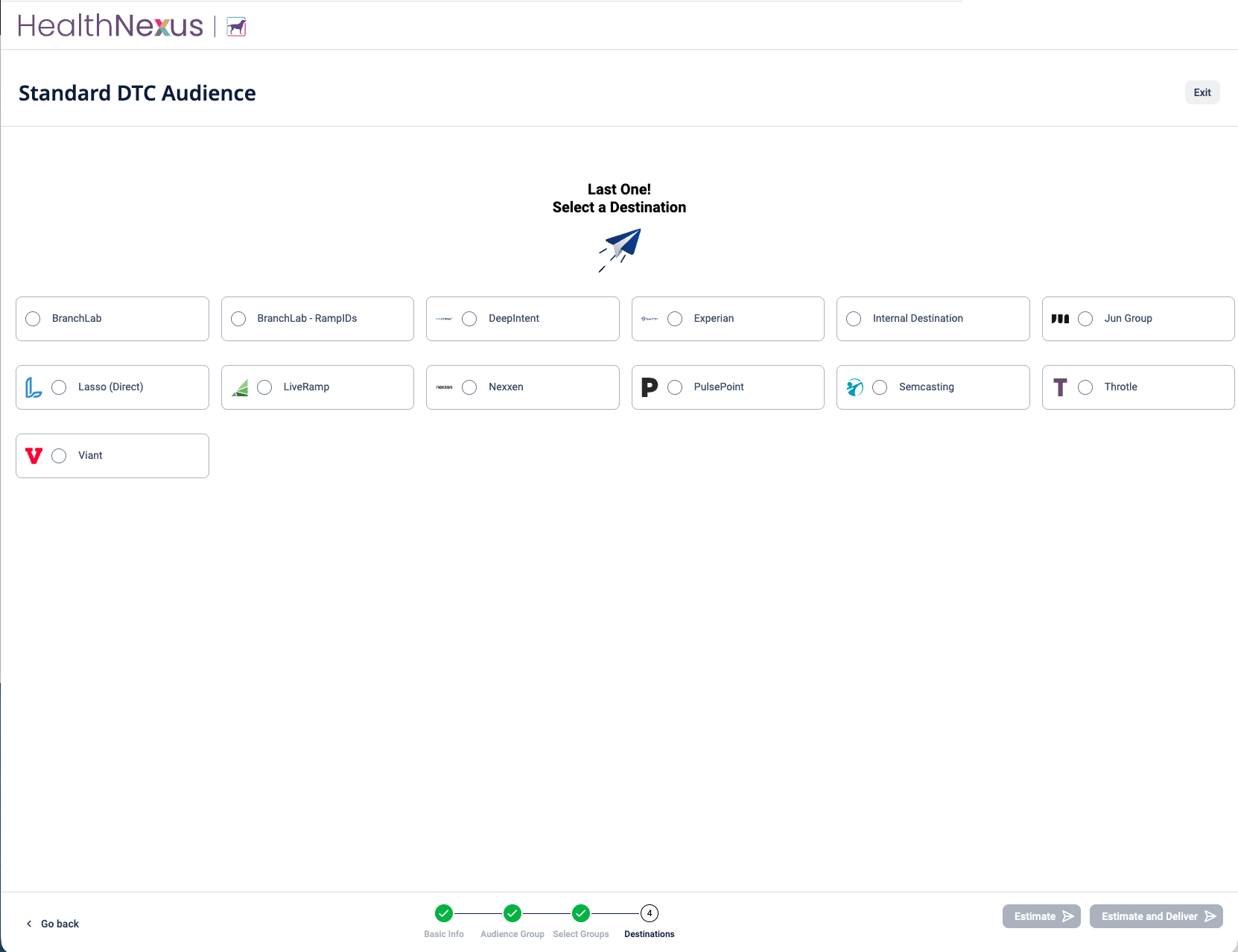Choose the Experian destination radio button
This screenshot has width=1238, height=952.
675,319
